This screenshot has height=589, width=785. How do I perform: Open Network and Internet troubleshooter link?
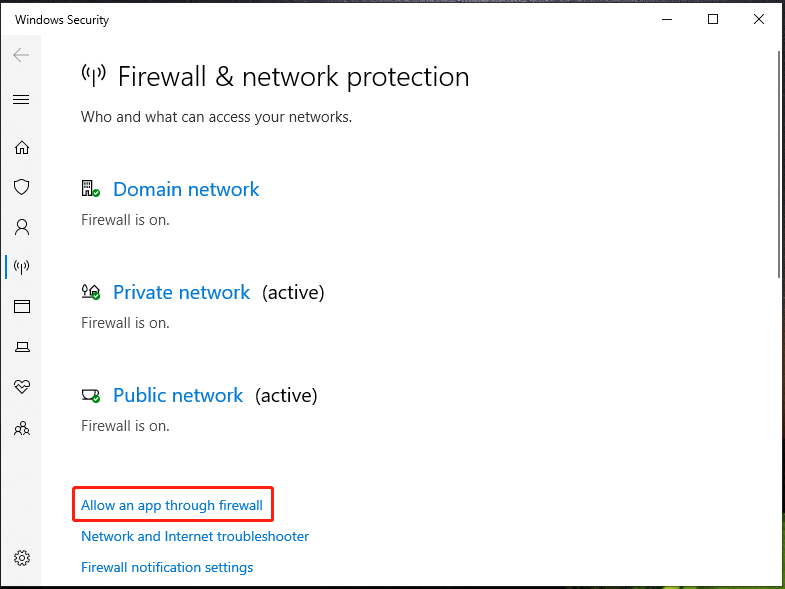pyautogui.click(x=195, y=537)
